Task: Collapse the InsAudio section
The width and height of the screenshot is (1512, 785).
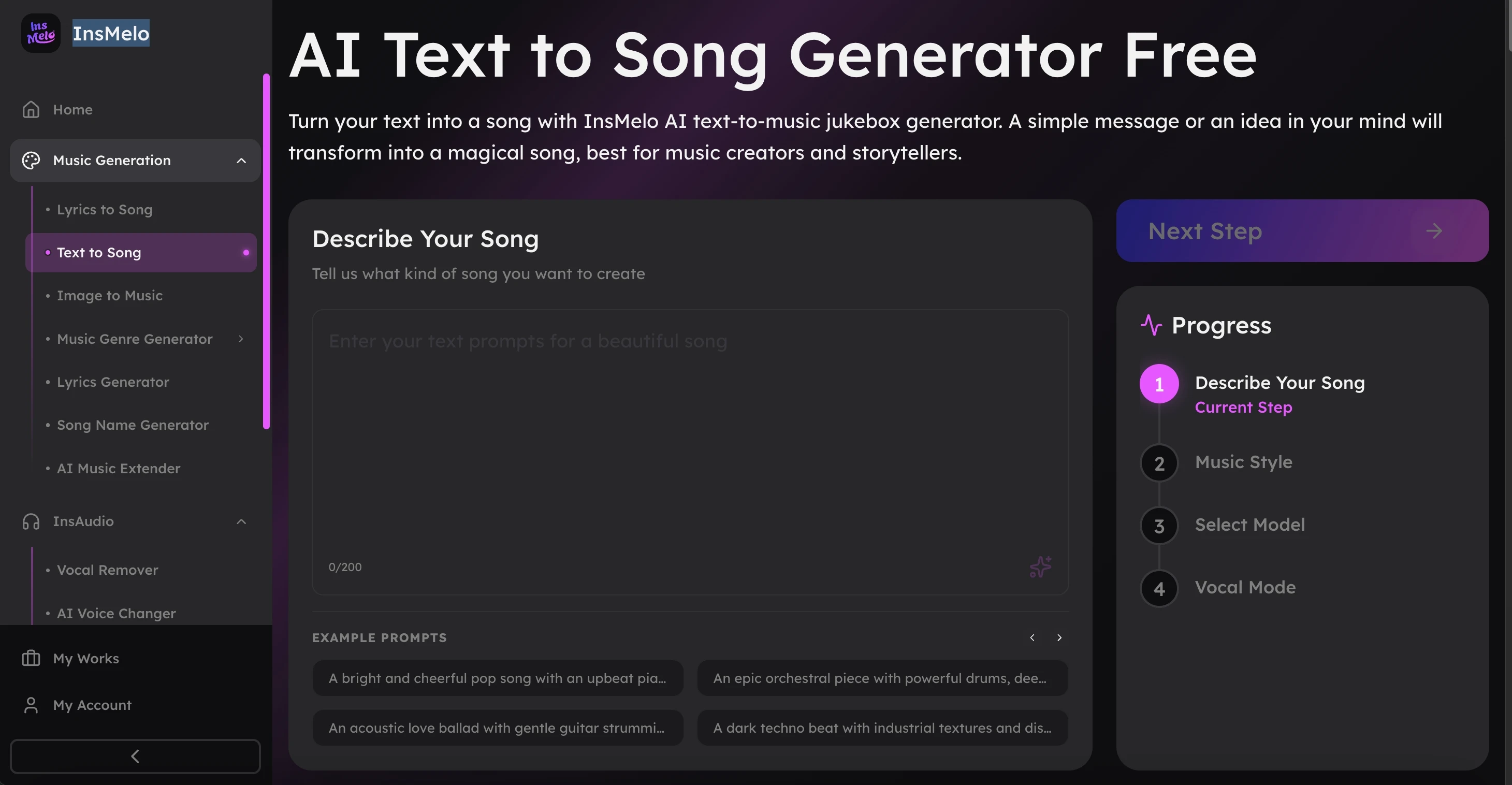Action: (241, 521)
